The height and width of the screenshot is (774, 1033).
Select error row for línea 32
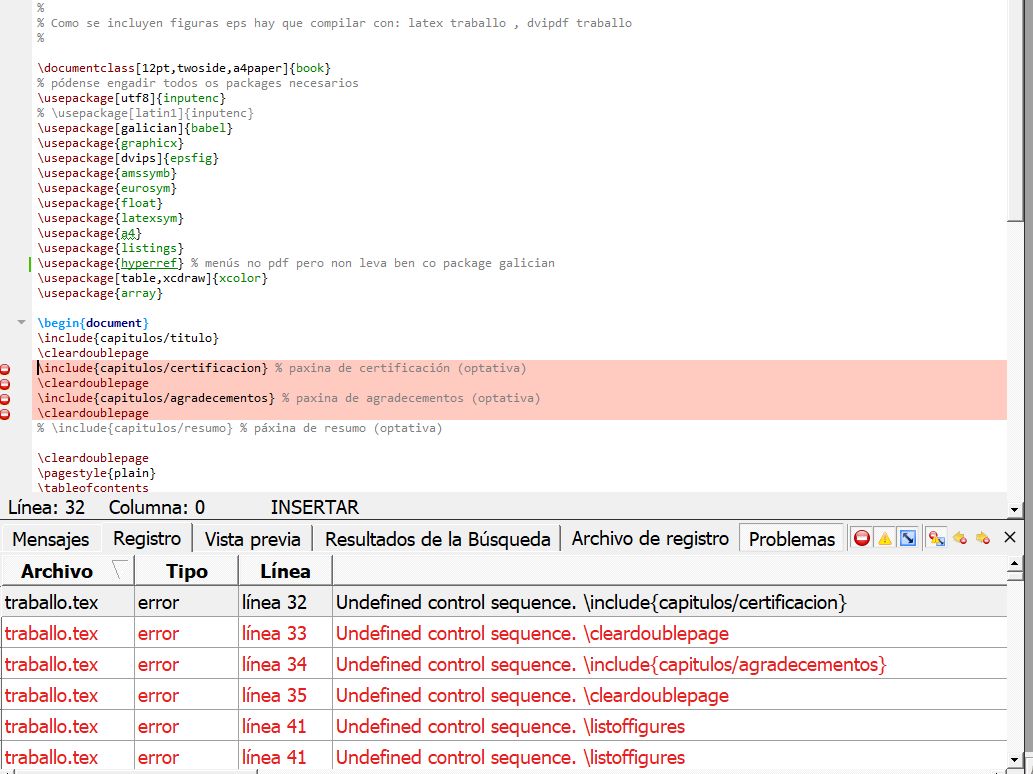tap(504, 602)
